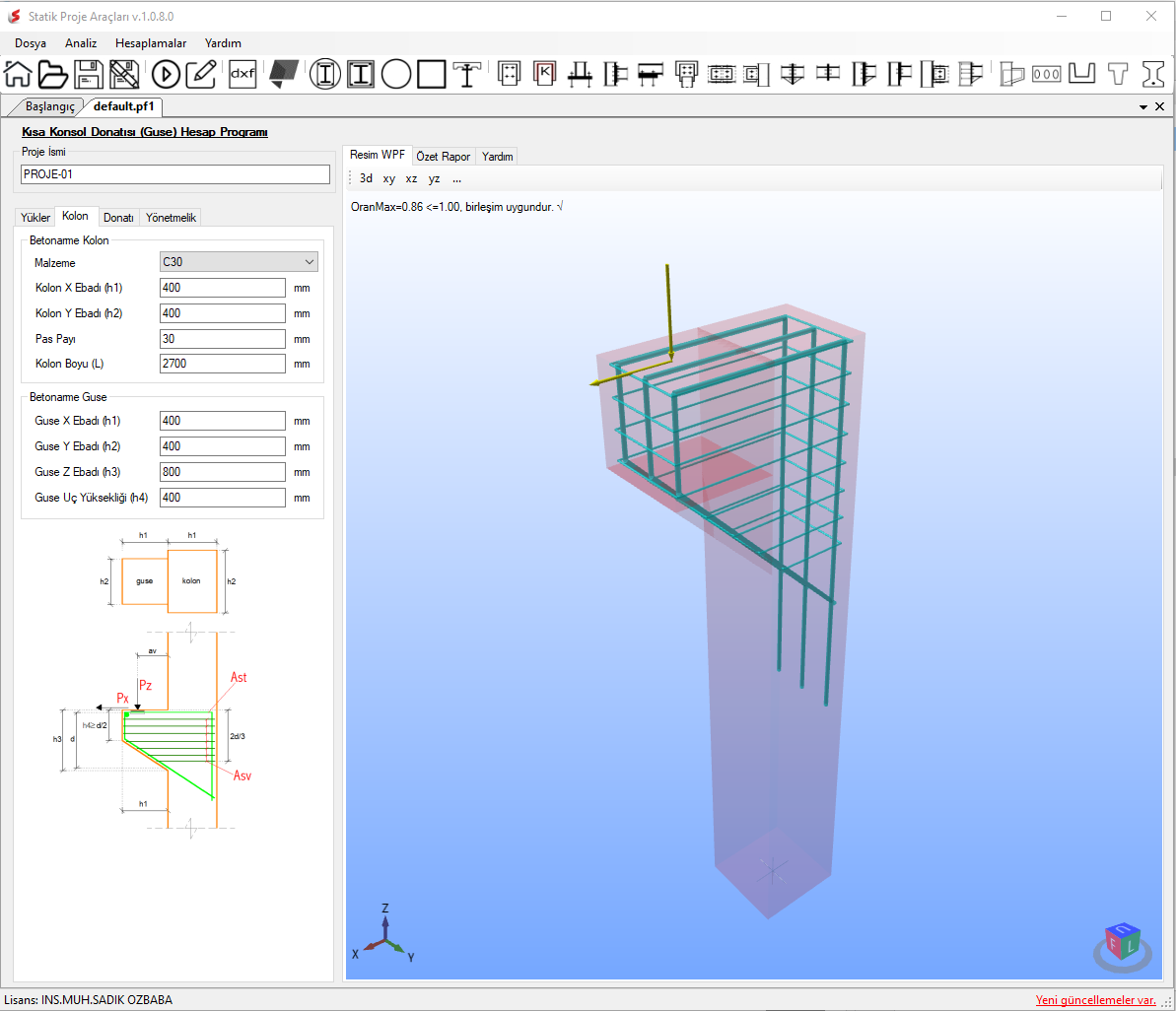Switch to the Donatı tab
The height and width of the screenshot is (1011, 1176).
118,218
